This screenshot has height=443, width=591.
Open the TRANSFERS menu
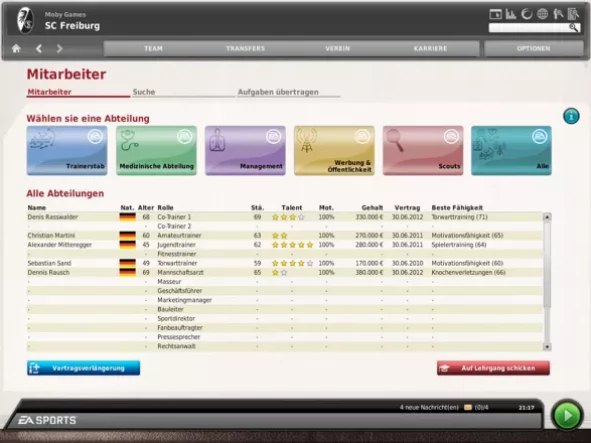click(245, 49)
